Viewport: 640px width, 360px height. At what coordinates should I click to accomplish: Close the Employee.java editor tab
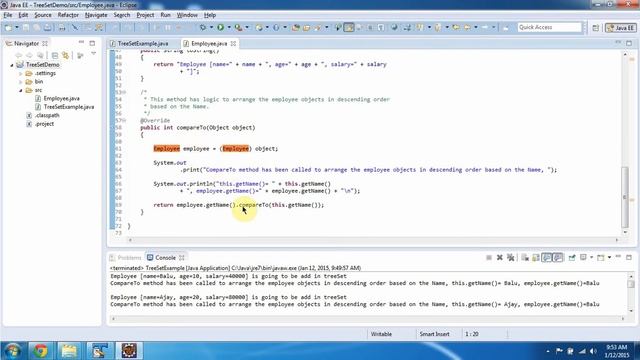coord(233,43)
